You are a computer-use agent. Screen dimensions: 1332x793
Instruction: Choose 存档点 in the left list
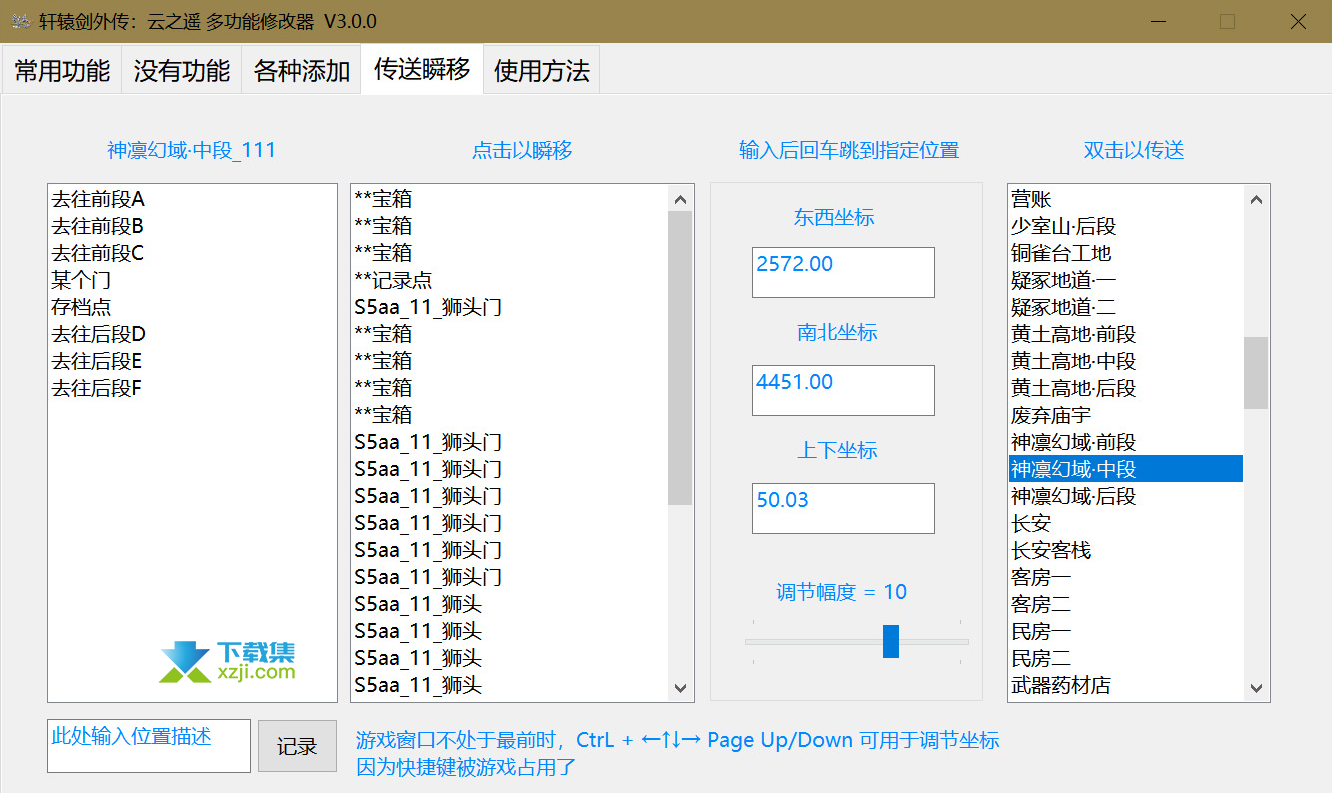click(192, 307)
